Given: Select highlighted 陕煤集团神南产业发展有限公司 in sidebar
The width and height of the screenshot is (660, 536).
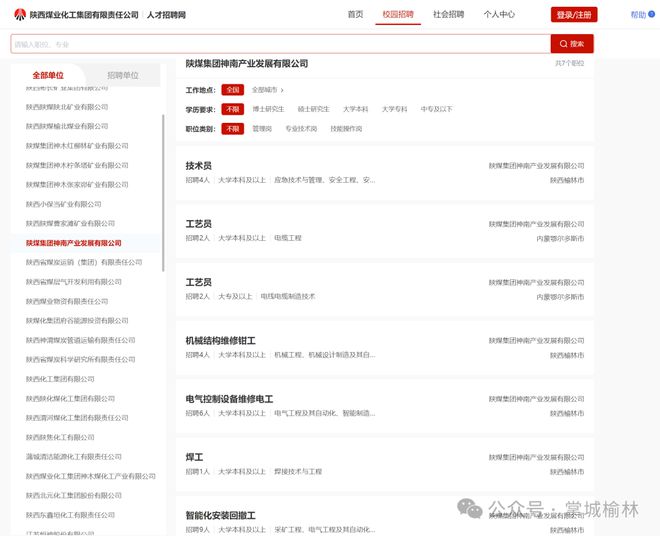Looking at the screenshot, I should coord(74,243).
